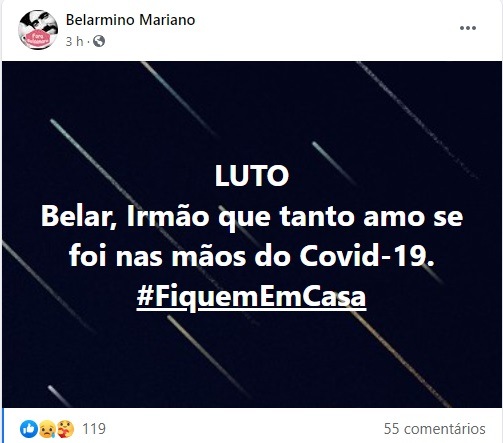Screen dimensions: 503x443
Task: Click the line 'Belar, Irmão que tanto amo se'
Action: tap(252, 217)
